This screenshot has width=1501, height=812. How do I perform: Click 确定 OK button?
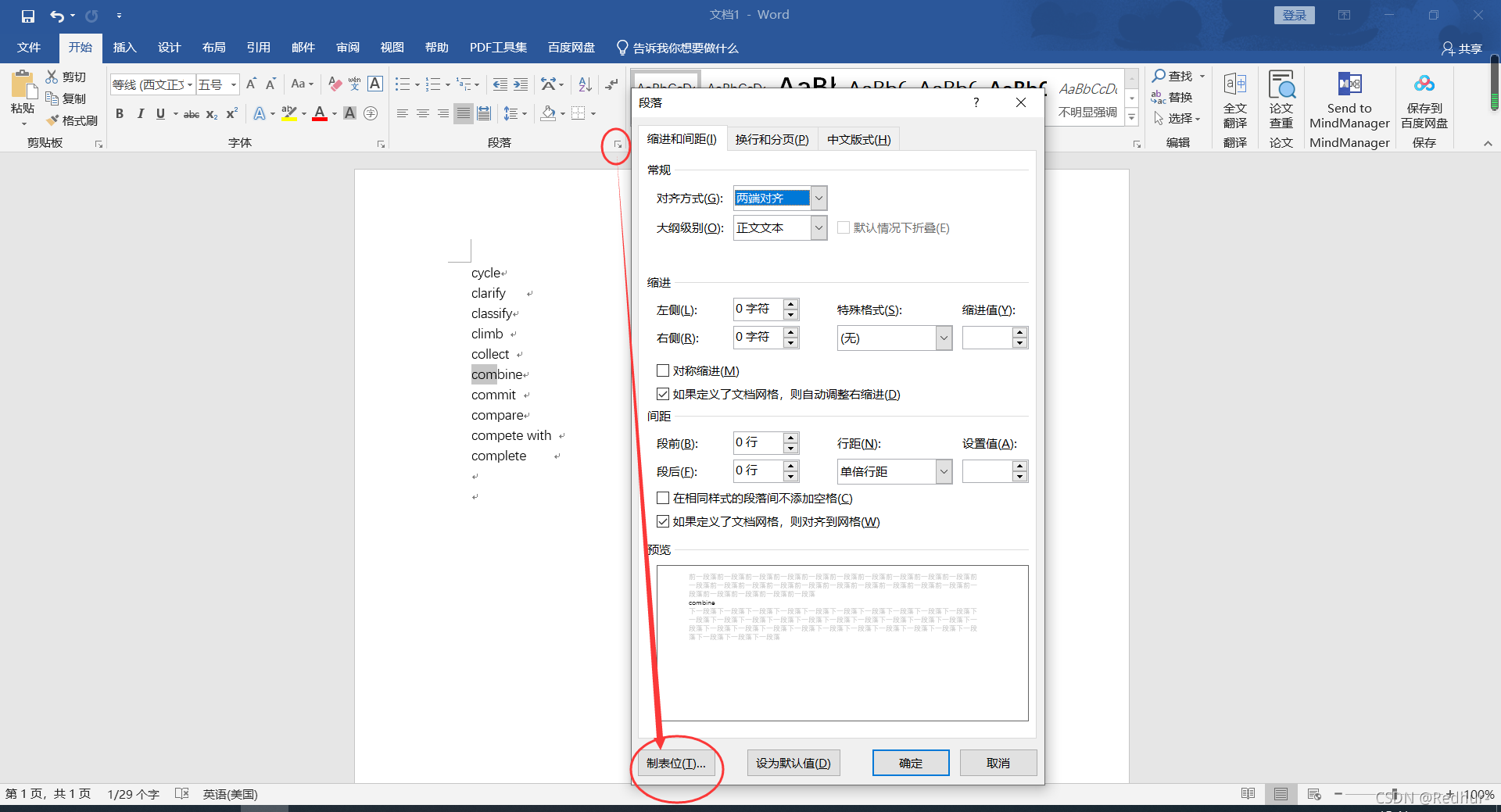tap(911, 763)
